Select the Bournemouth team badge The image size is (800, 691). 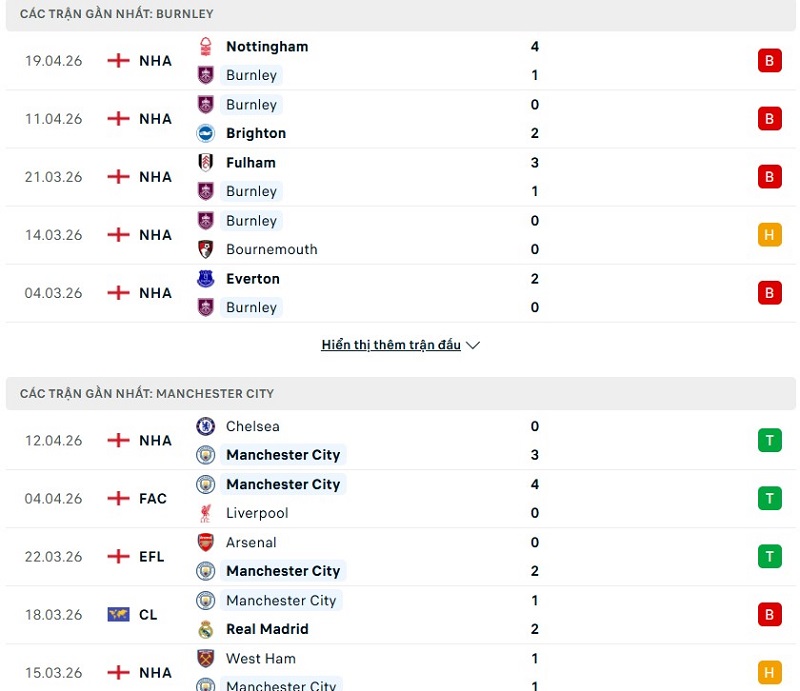point(206,249)
